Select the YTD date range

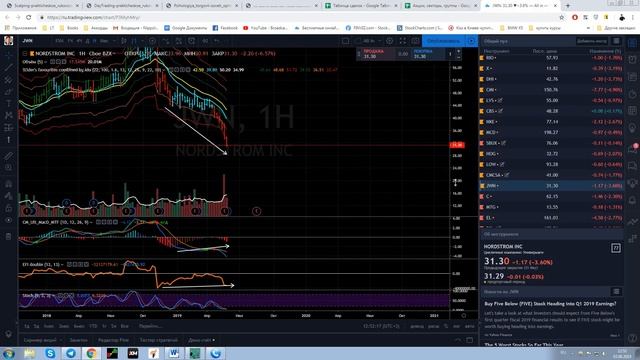click(93, 326)
